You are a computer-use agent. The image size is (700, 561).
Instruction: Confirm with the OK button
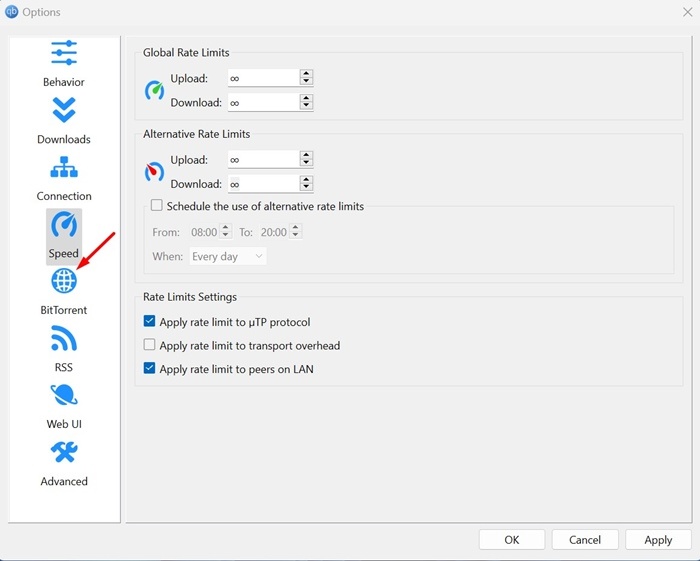pos(512,540)
